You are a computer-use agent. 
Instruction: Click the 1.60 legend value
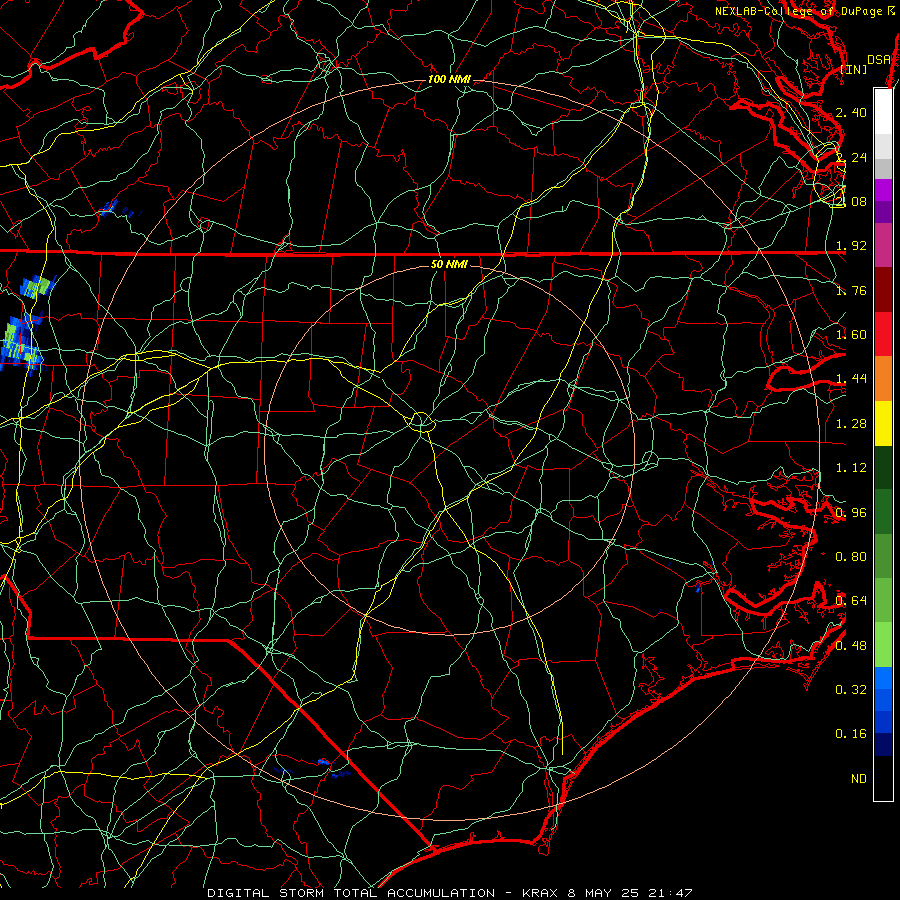click(851, 335)
